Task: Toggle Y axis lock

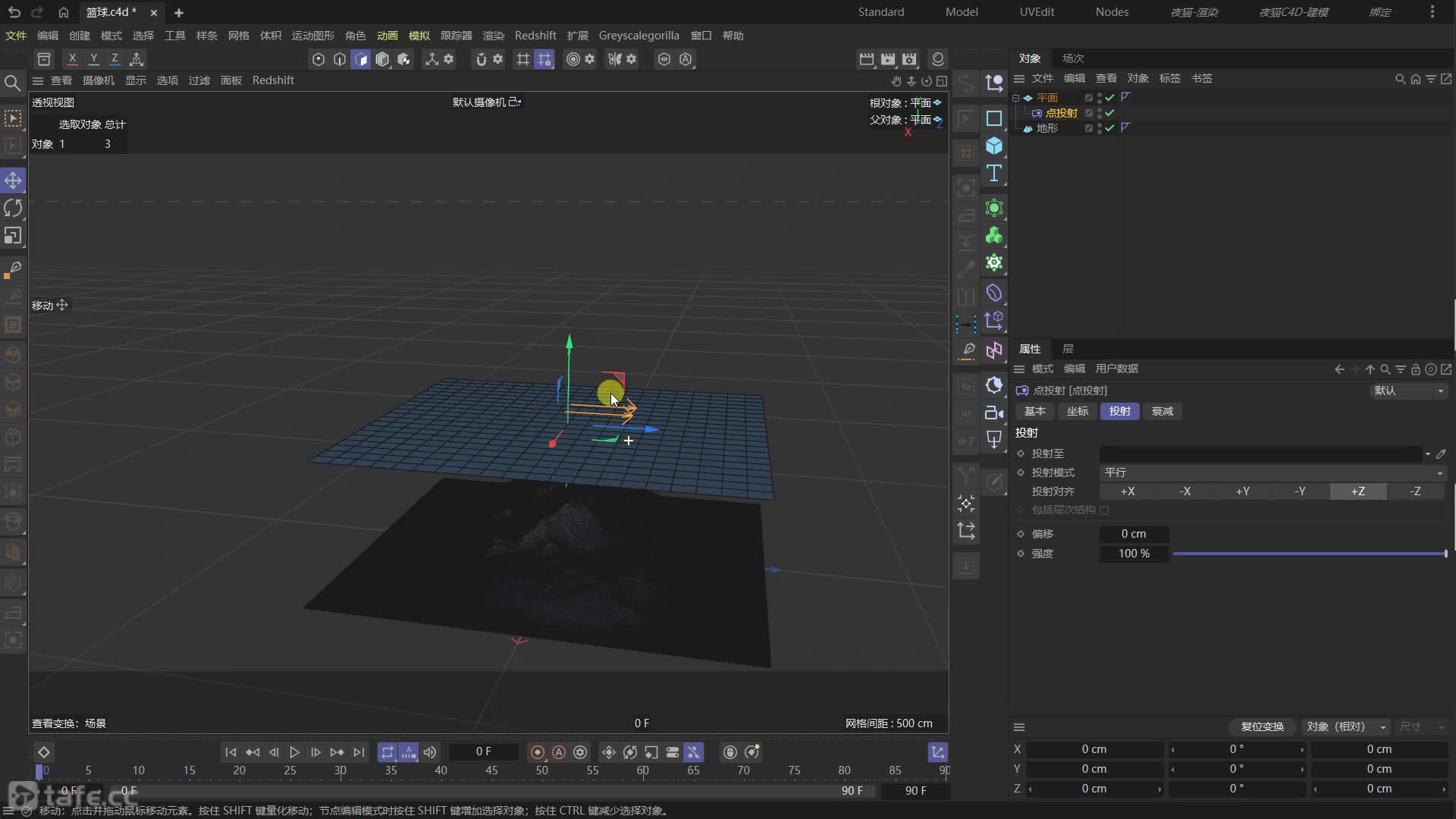Action: pyautogui.click(x=93, y=58)
